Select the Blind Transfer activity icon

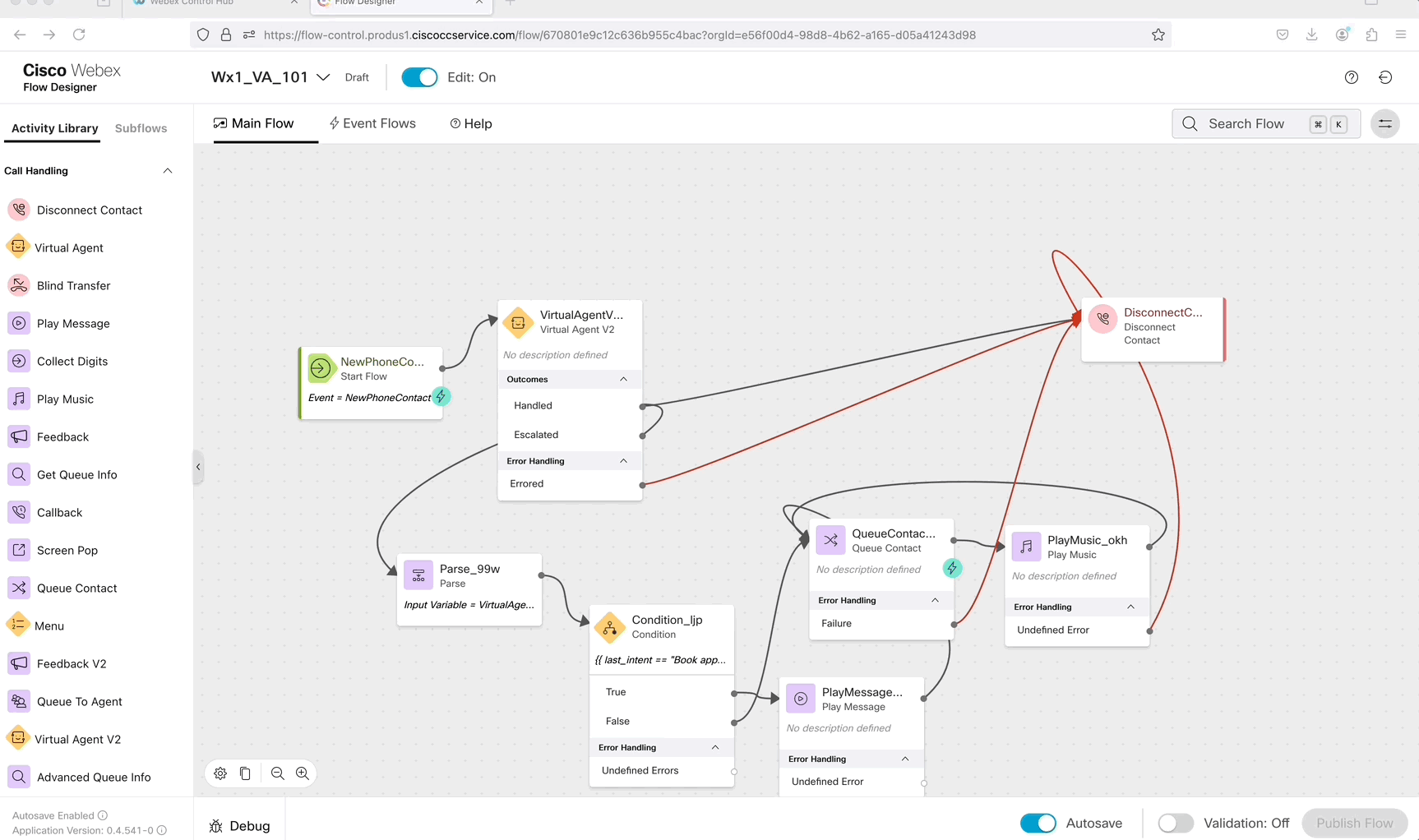tap(19, 285)
